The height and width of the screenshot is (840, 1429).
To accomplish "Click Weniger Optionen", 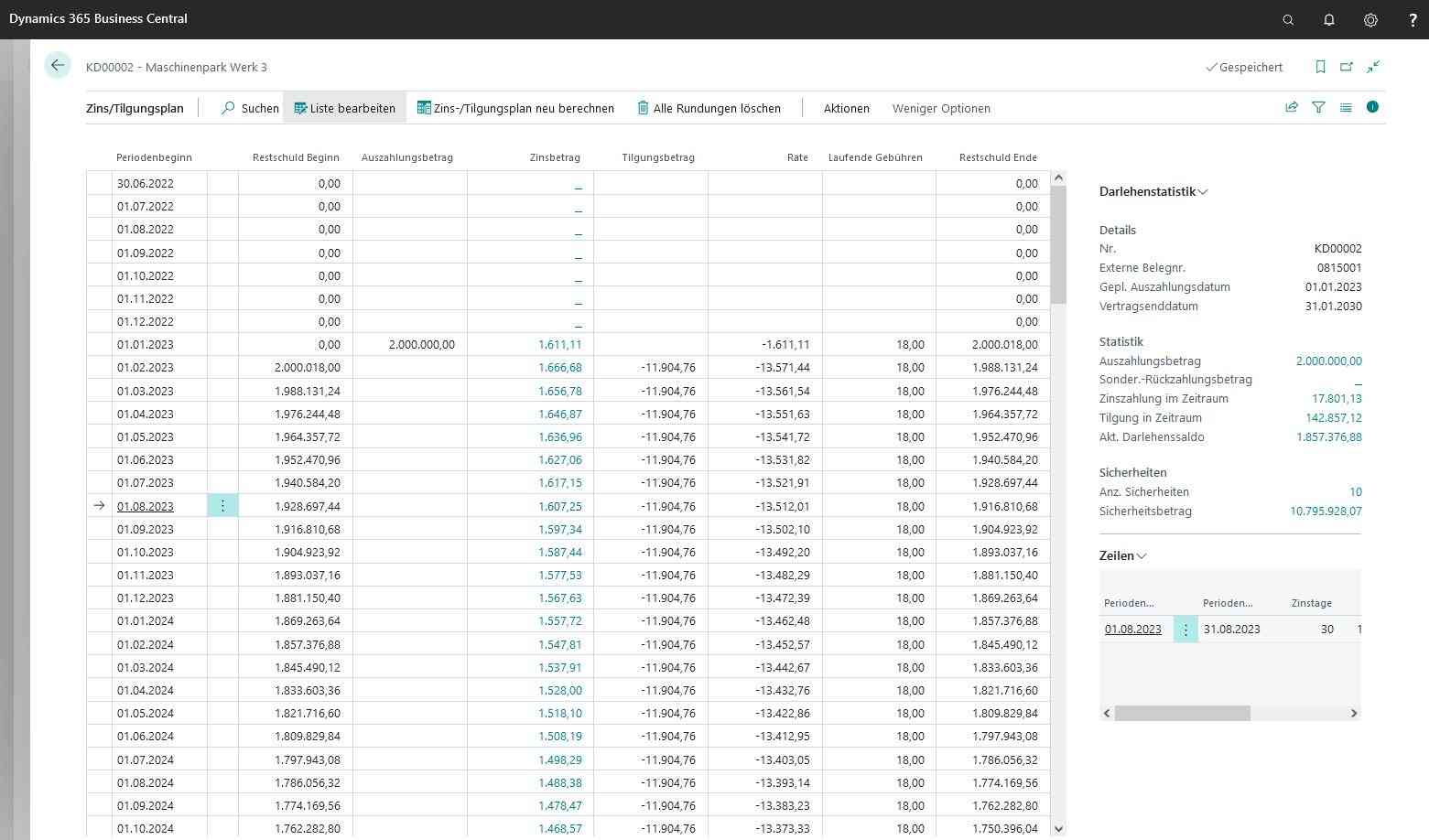I will click(941, 108).
